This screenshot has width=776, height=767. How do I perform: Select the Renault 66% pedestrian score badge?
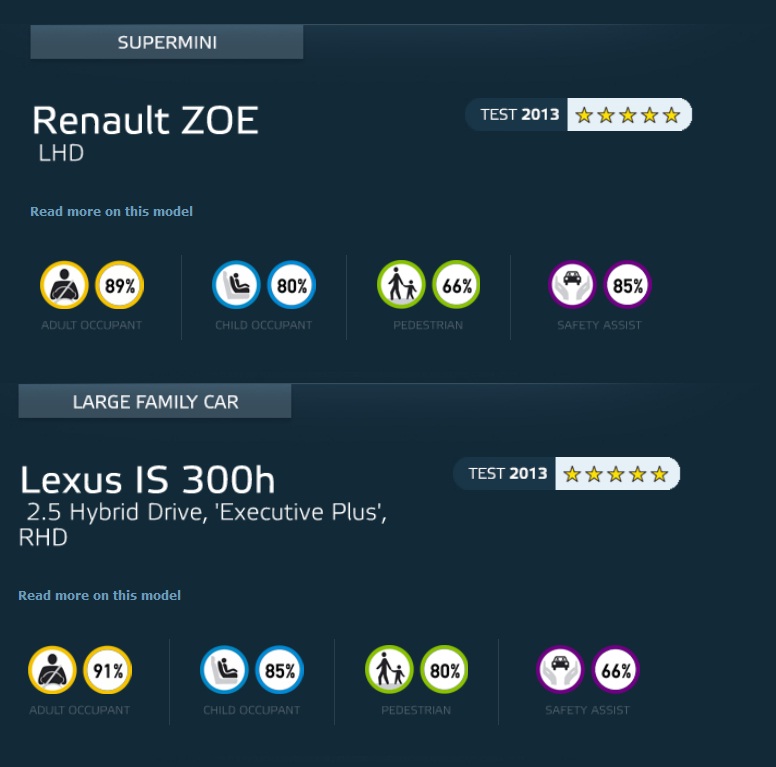pos(456,285)
